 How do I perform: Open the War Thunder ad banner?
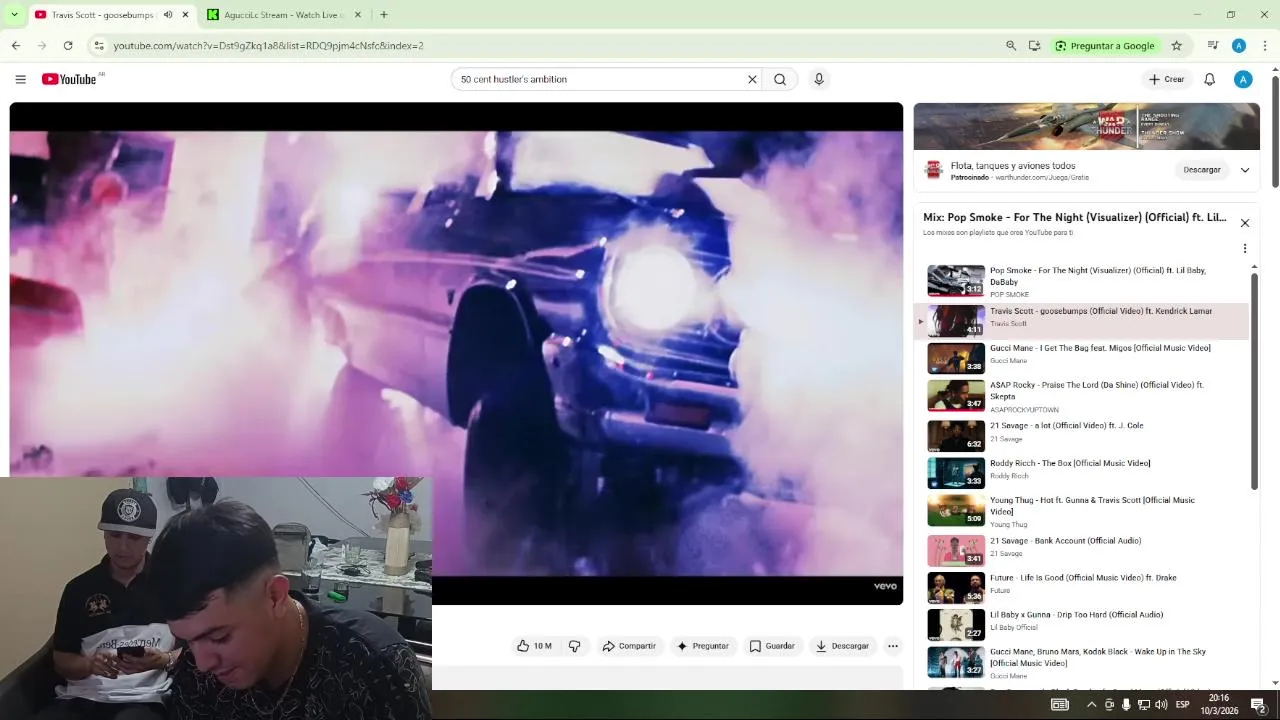pyautogui.click(x=1086, y=126)
